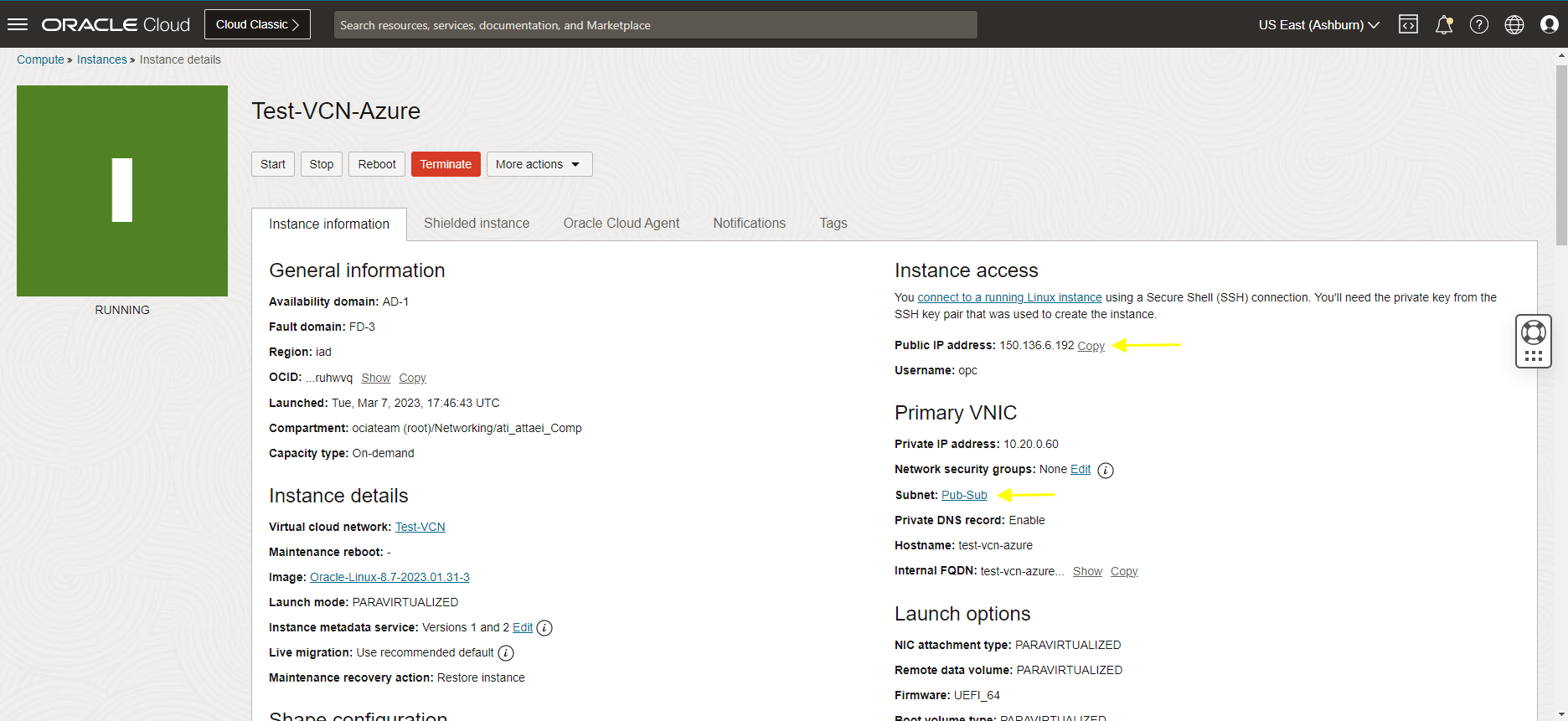Open the Test-VCN virtual cloud network link
The width and height of the screenshot is (1568, 721).
point(420,528)
